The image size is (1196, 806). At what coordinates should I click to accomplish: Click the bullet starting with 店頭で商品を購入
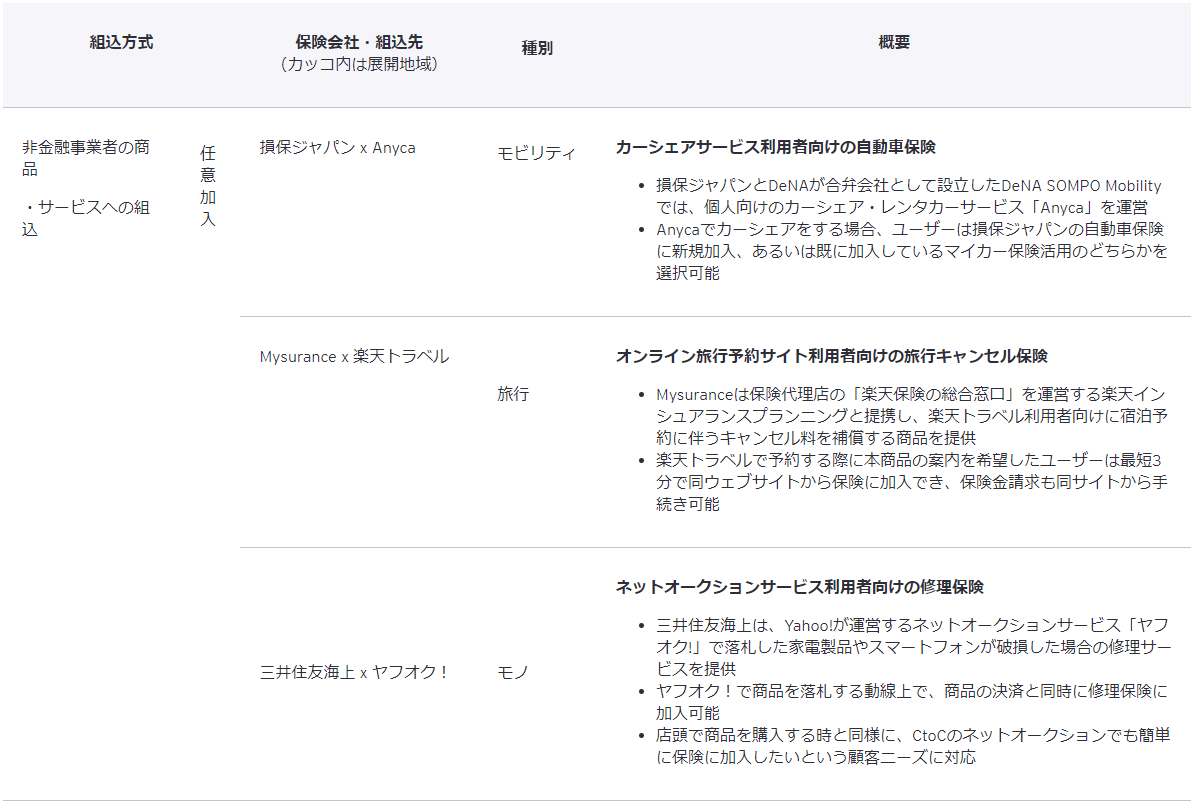click(x=912, y=746)
